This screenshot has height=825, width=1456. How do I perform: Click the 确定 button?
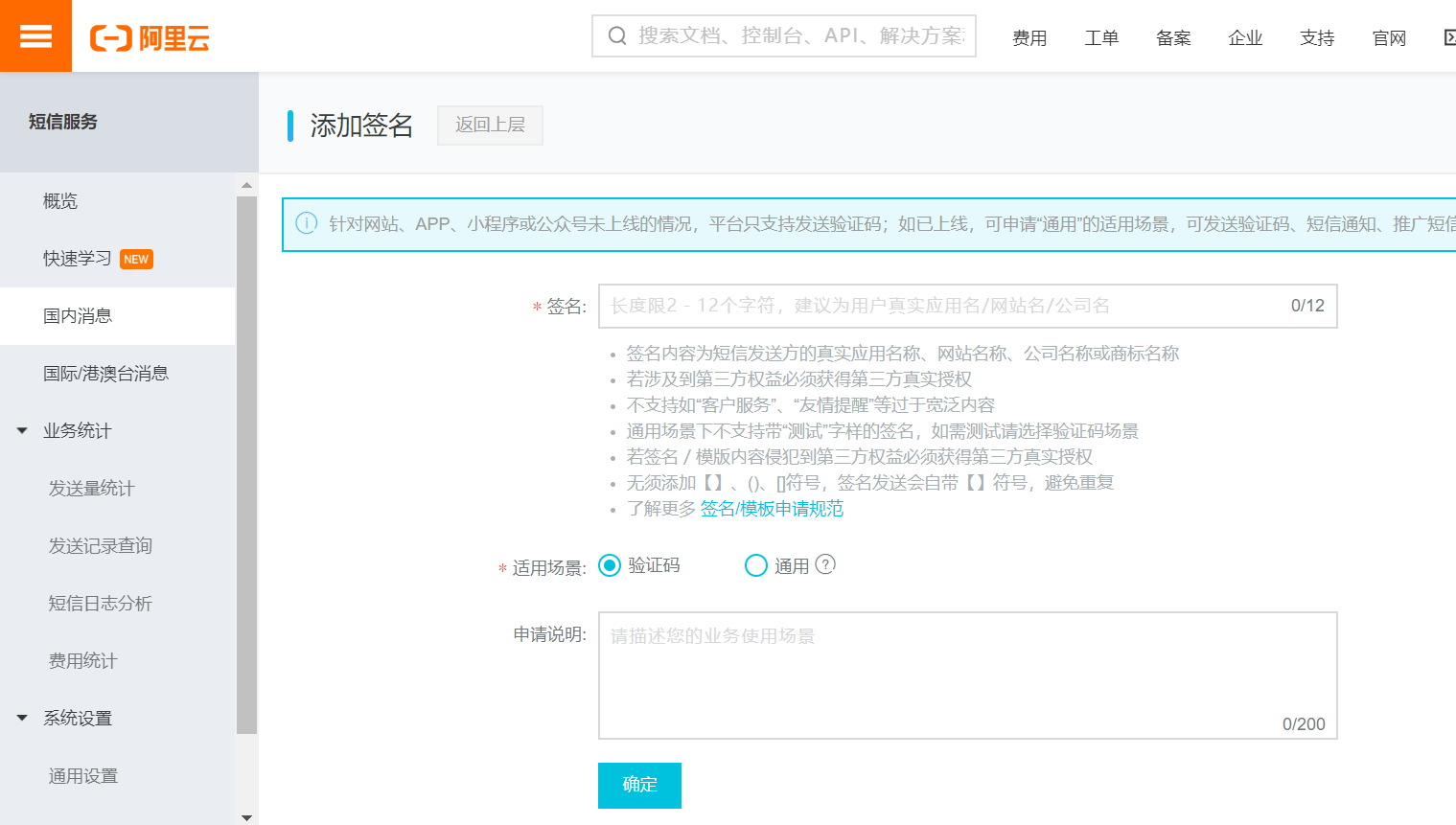(x=639, y=785)
